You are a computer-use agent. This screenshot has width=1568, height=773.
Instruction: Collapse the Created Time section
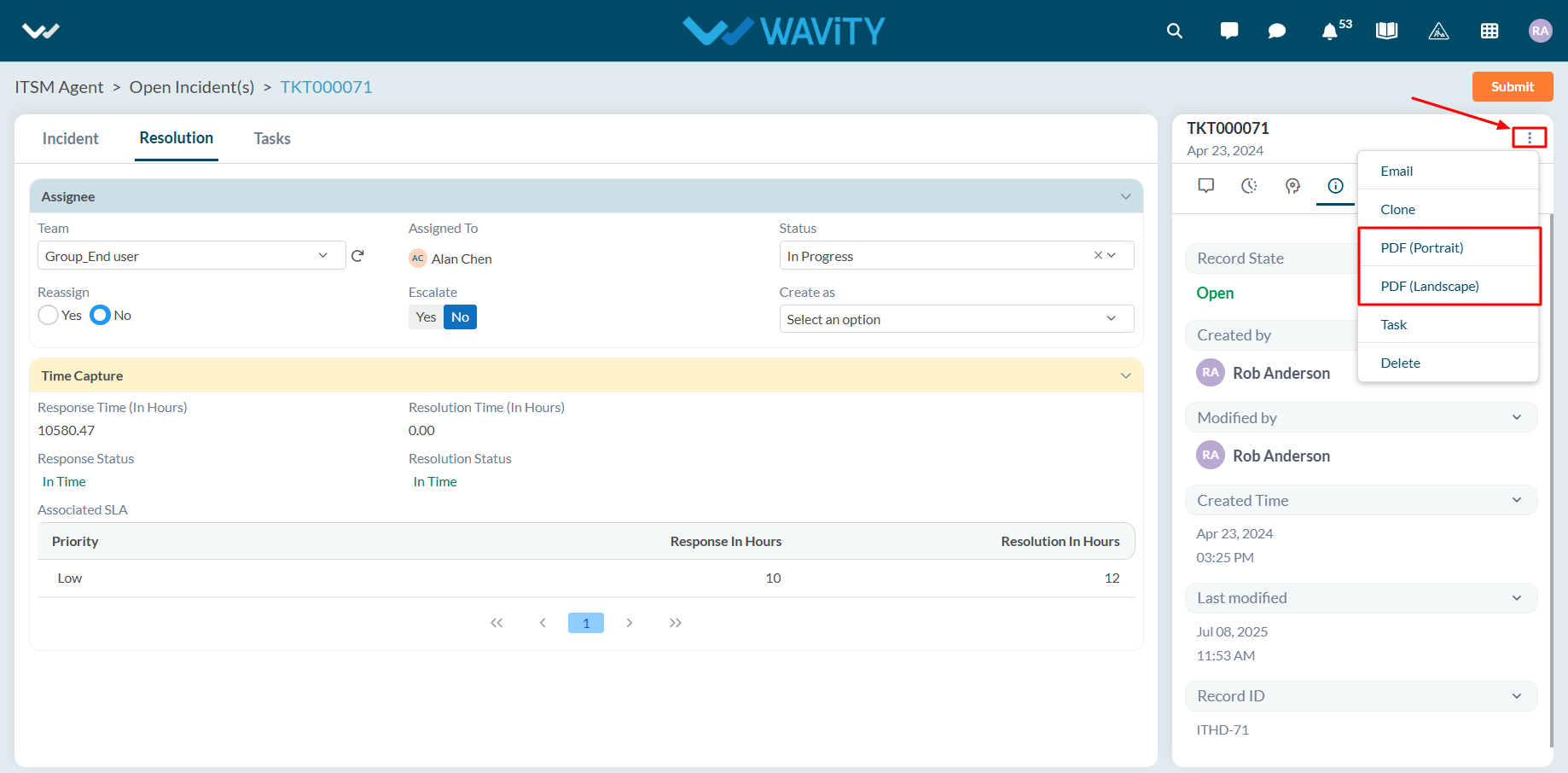[x=1517, y=500]
